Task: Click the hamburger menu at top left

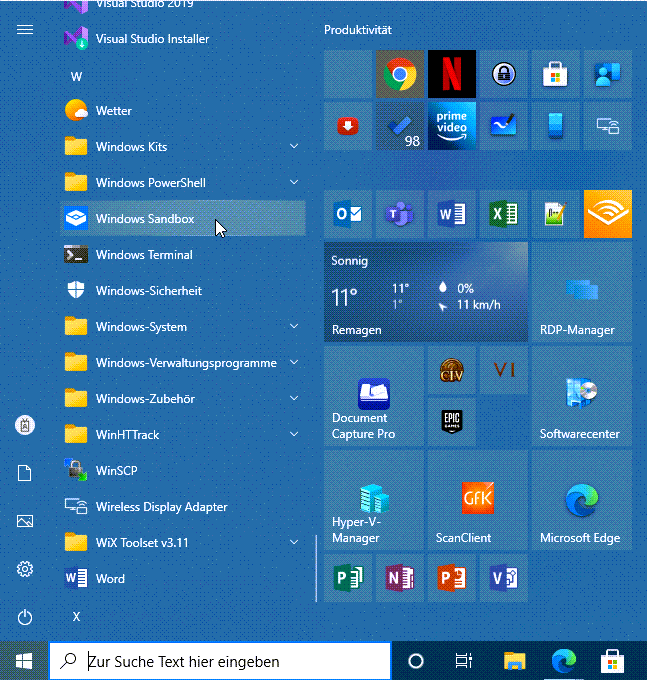Action: (25, 29)
